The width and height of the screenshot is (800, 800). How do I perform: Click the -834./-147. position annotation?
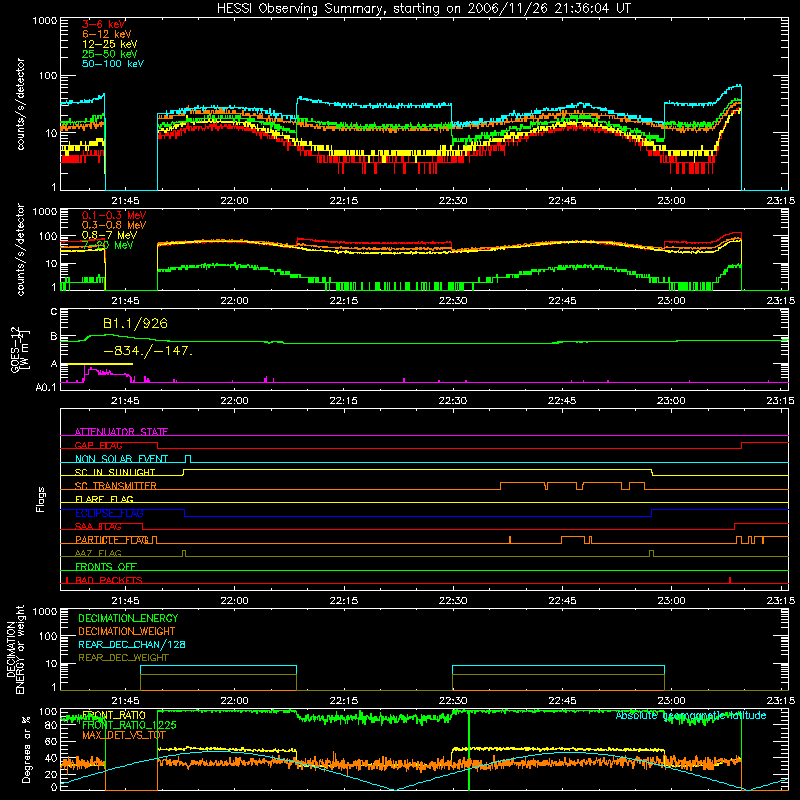[x=148, y=351]
